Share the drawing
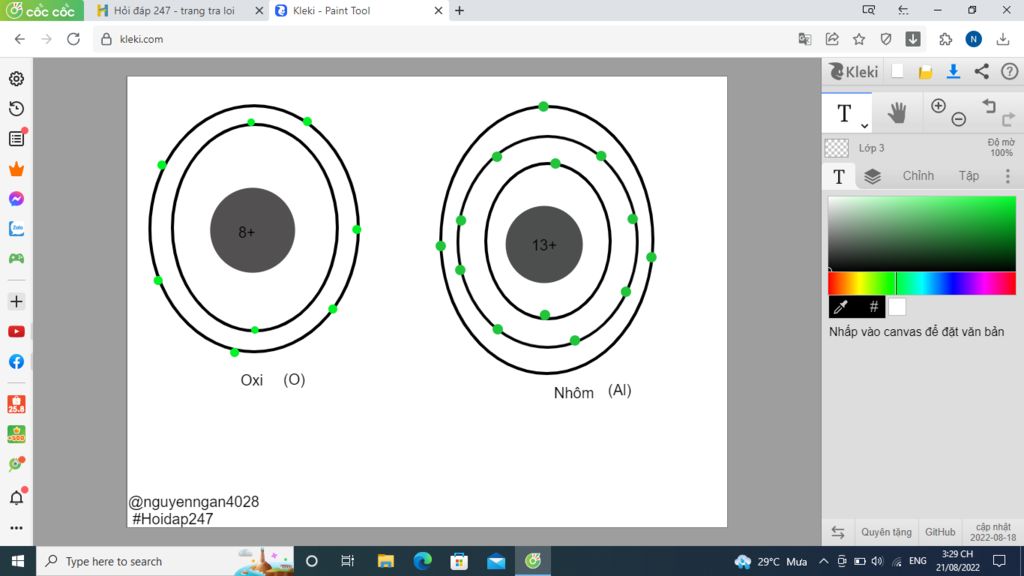Image resolution: width=1024 pixels, height=576 pixels. [982, 71]
